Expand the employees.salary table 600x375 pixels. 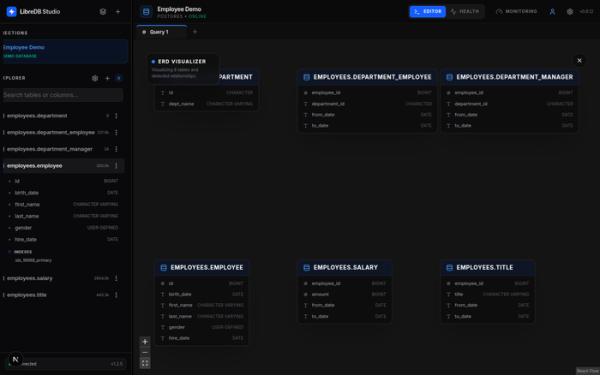(x=30, y=278)
